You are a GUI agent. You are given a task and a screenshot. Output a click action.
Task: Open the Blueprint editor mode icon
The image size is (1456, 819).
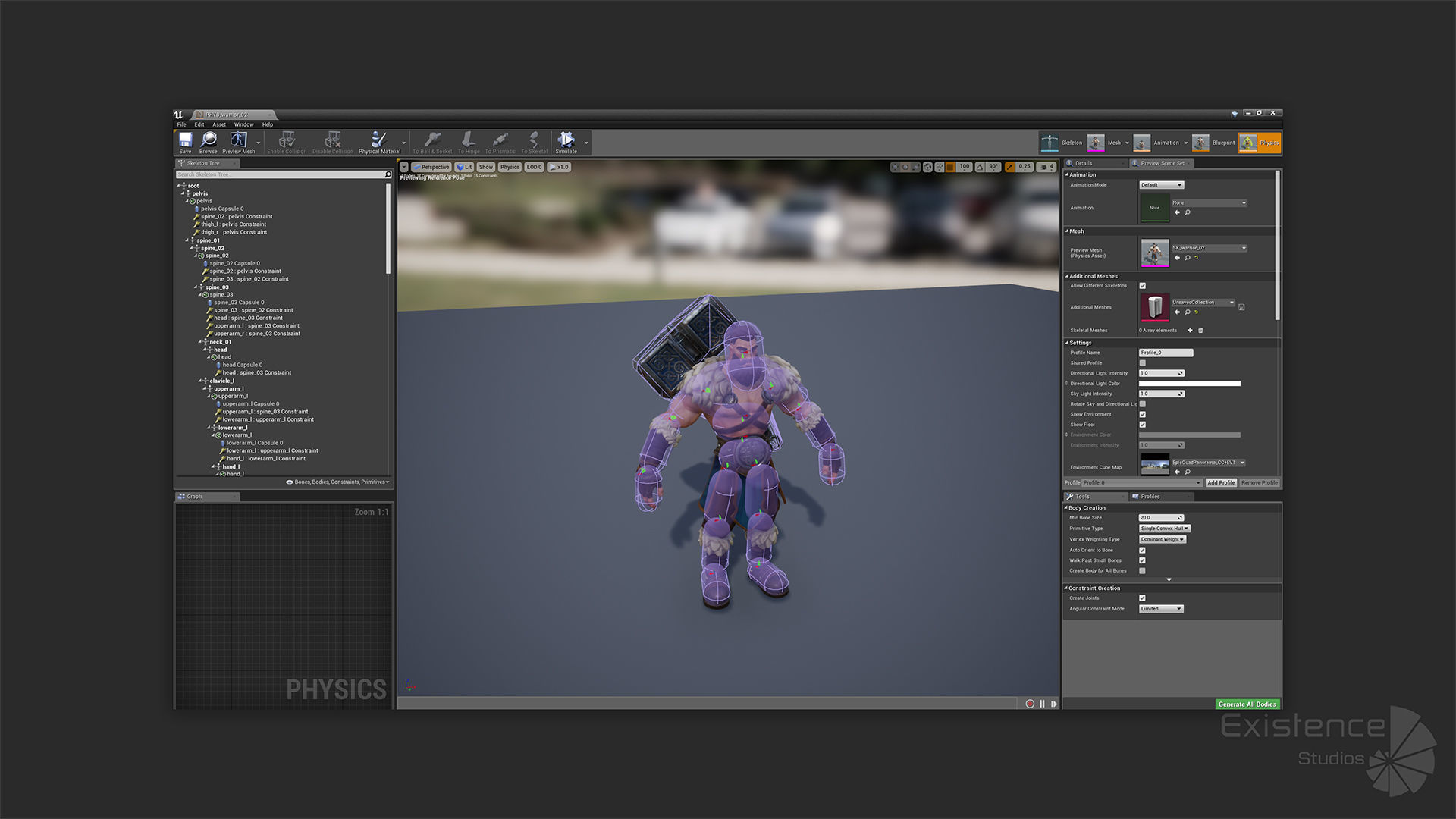tap(1200, 143)
